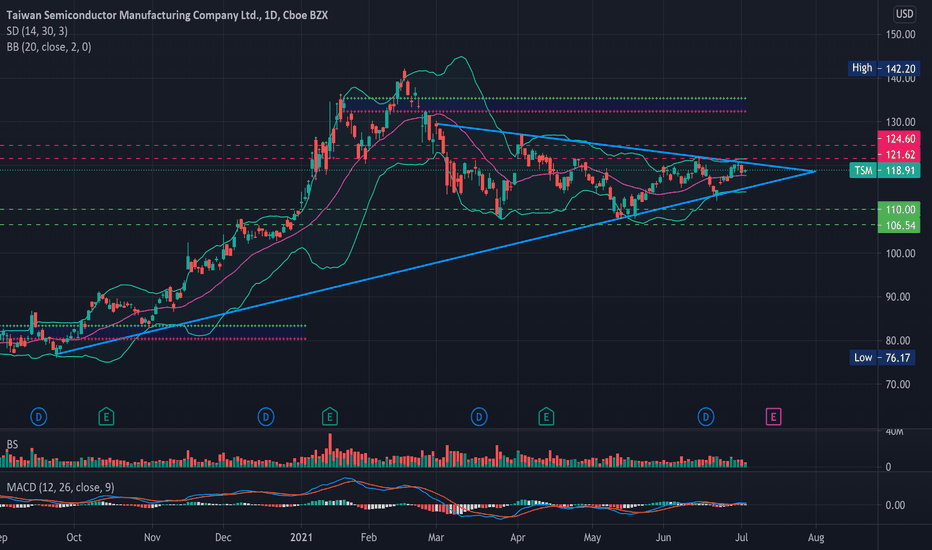Click the TSM 118.91 current price tag
This screenshot has width=932, height=550.
pos(884,171)
